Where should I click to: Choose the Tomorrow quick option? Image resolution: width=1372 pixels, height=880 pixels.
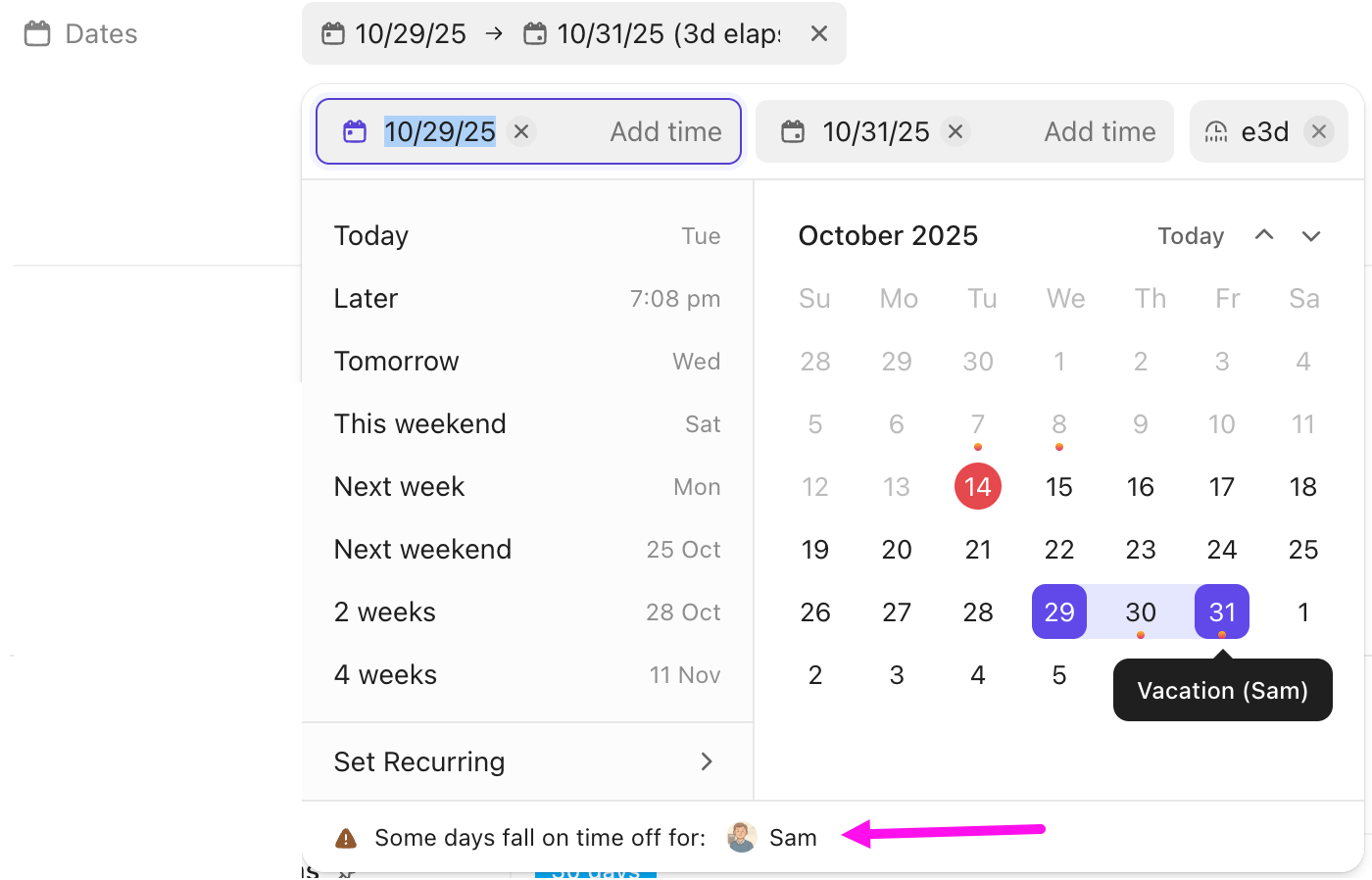pyautogui.click(x=527, y=361)
